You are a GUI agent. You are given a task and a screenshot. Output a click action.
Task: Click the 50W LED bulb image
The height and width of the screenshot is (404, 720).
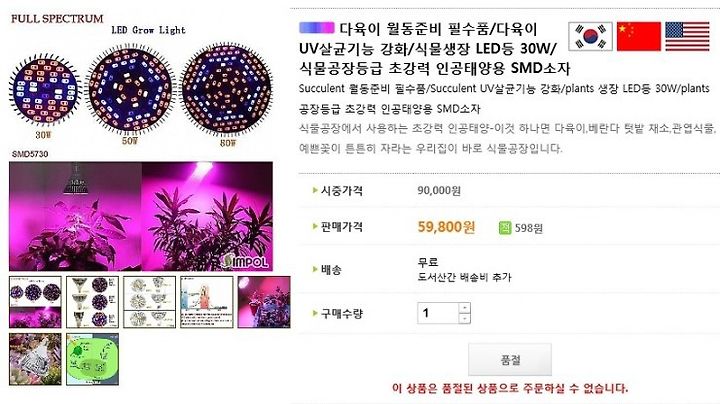130,90
